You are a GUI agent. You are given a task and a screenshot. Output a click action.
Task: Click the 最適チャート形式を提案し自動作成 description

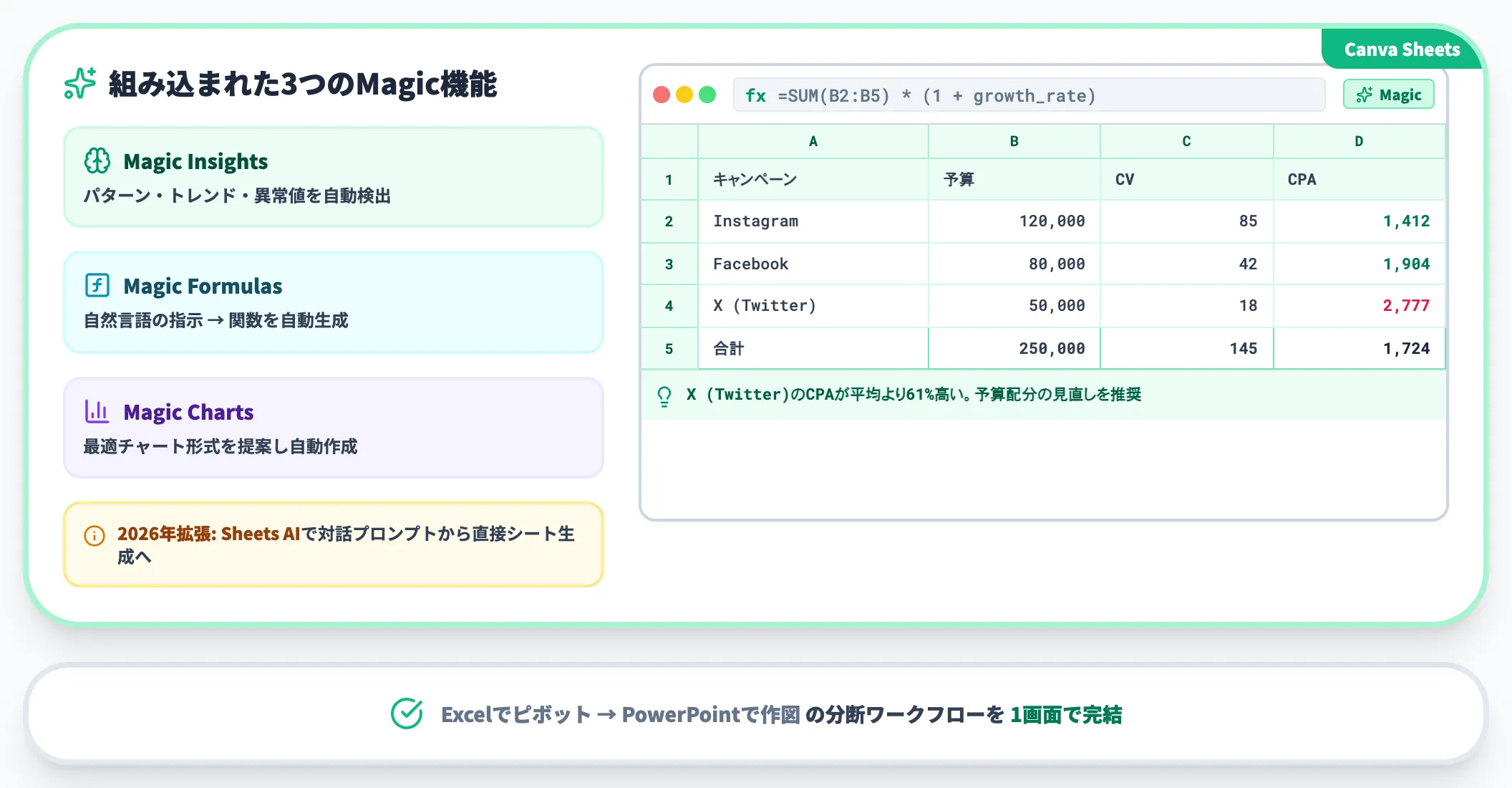pyautogui.click(x=220, y=446)
